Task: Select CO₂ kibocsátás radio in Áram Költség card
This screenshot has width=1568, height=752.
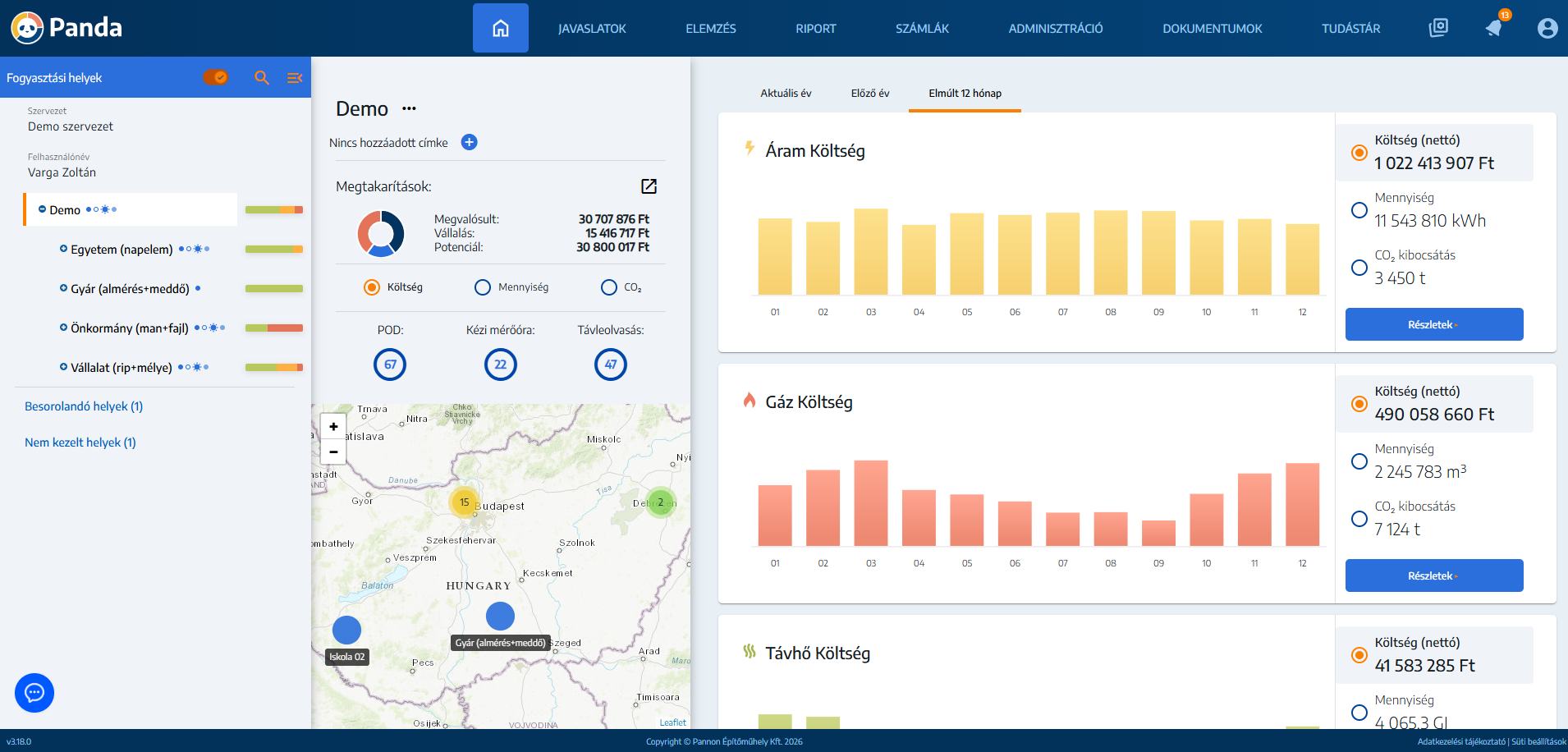Action: pos(1359,268)
